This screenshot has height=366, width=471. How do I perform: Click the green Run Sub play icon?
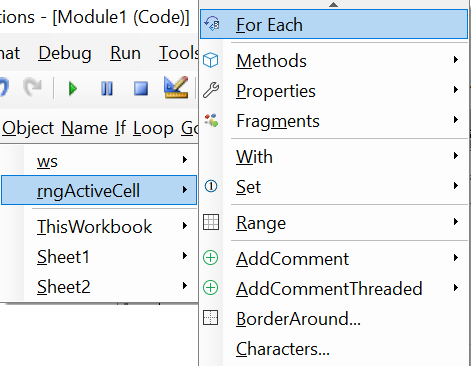pyautogui.click(x=73, y=89)
